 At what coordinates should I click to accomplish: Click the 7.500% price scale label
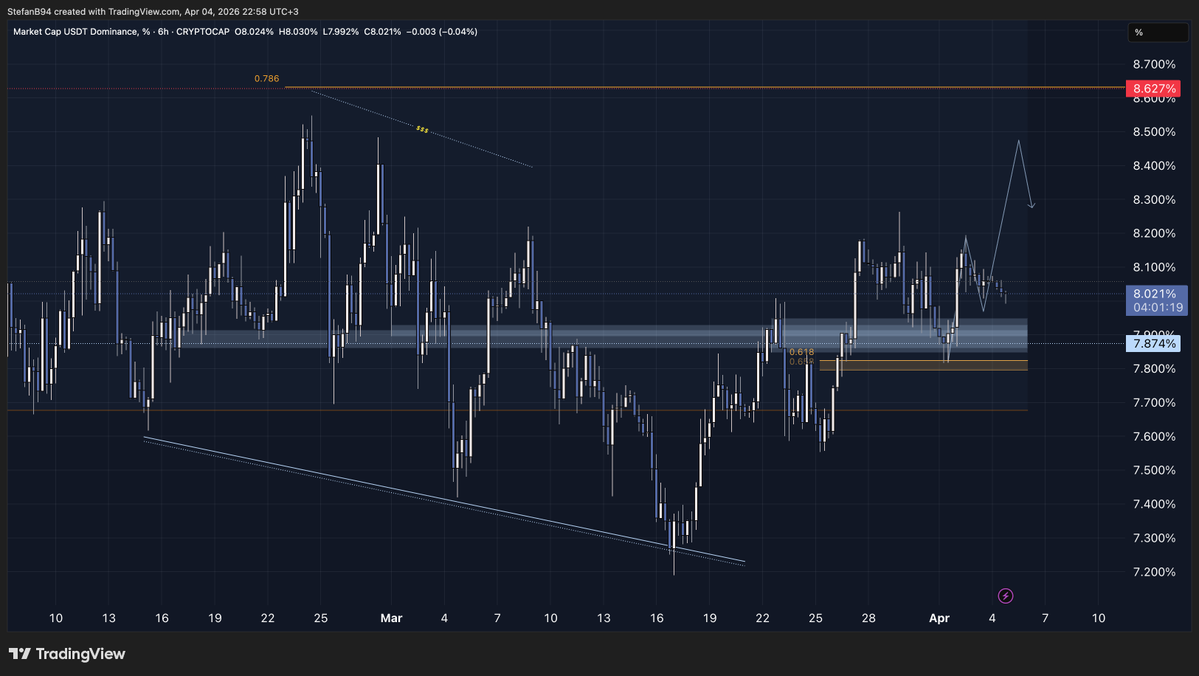[1154, 470]
